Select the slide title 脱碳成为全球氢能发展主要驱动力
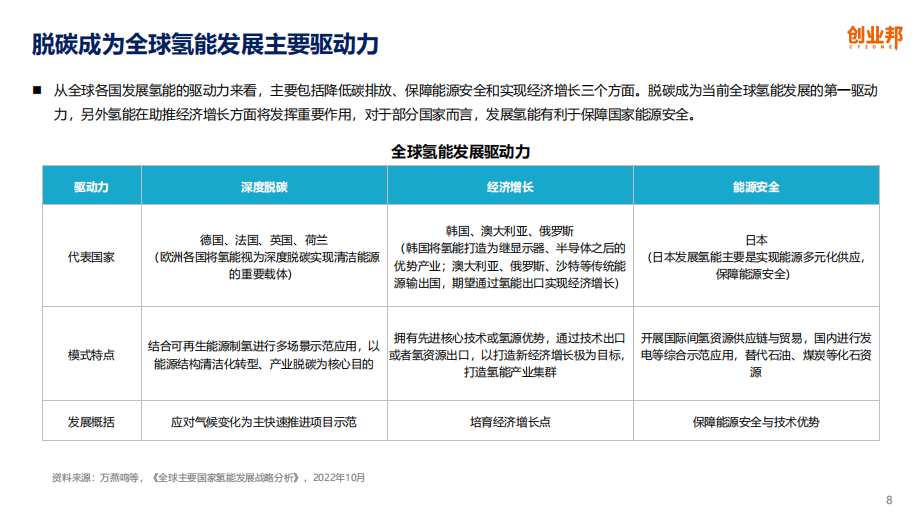Image resolution: width=919 pixels, height=518 pixels. click(x=205, y=45)
